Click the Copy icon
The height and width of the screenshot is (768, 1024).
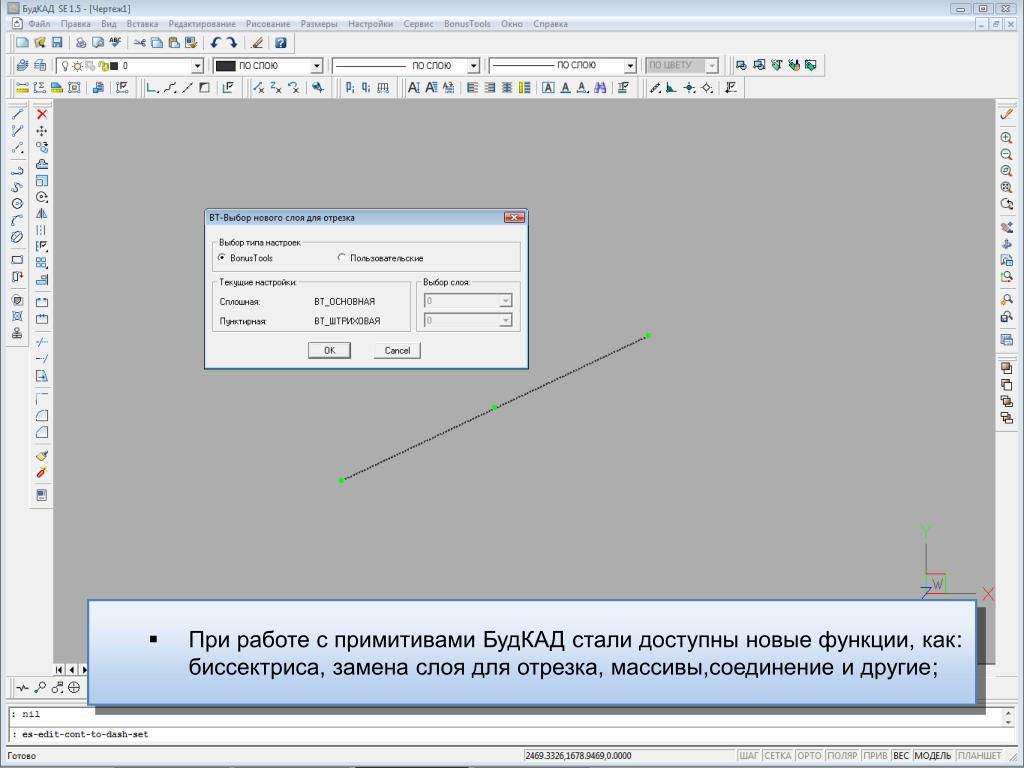point(157,42)
